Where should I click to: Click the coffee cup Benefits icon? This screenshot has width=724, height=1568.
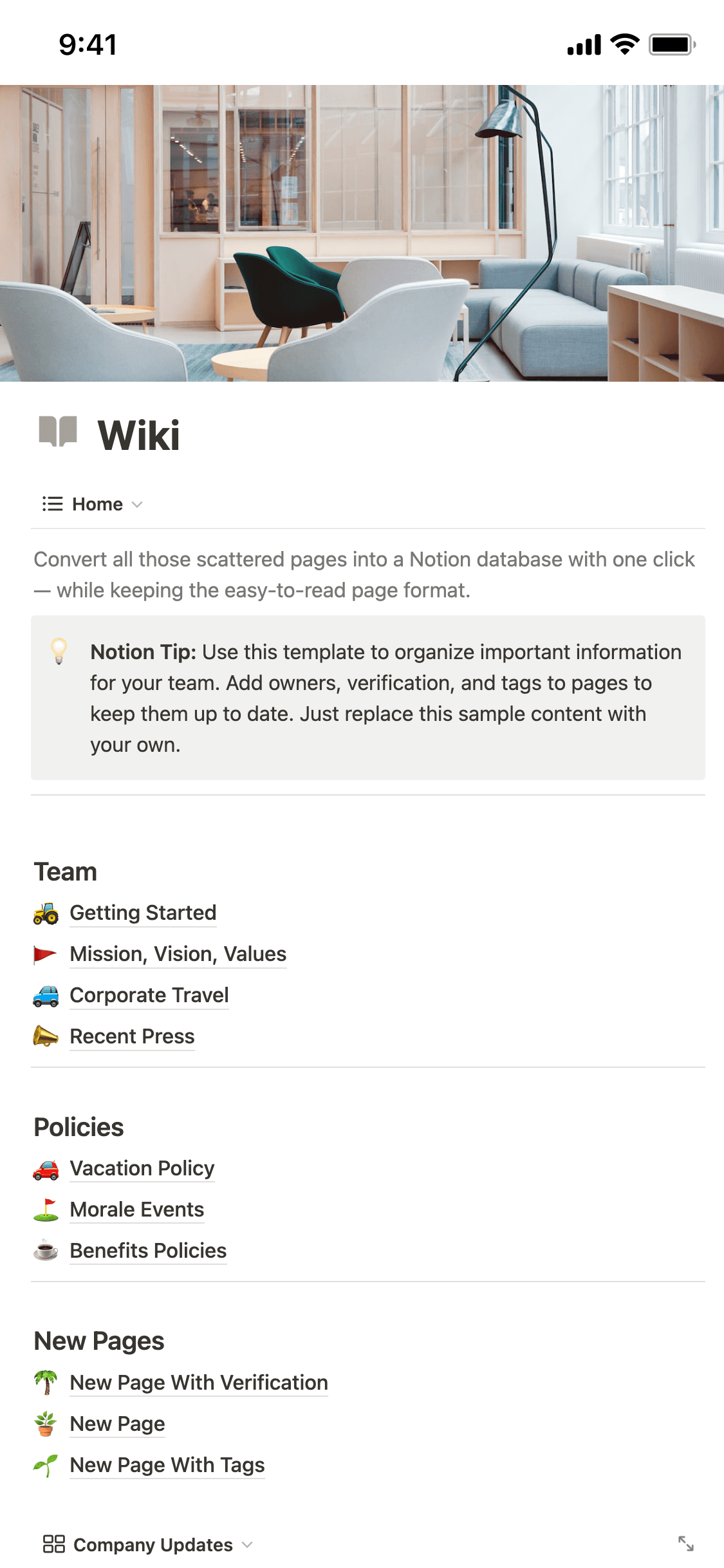pyautogui.click(x=46, y=1251)
